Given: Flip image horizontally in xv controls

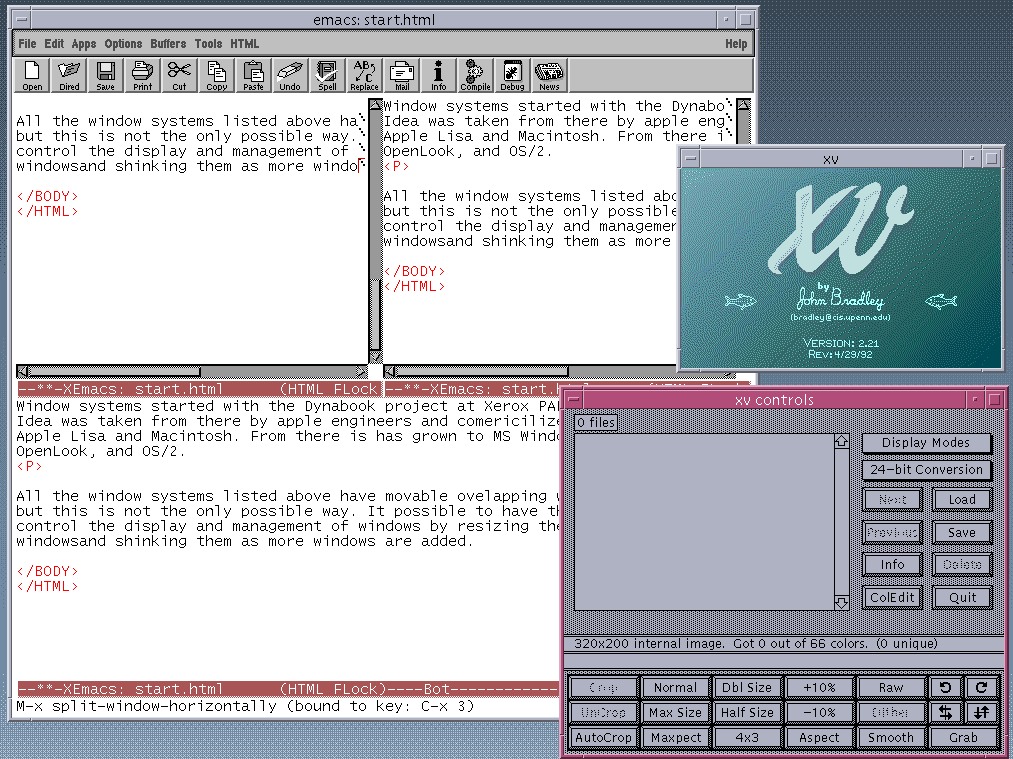Looking at the screenshot, I should (945, 712).
